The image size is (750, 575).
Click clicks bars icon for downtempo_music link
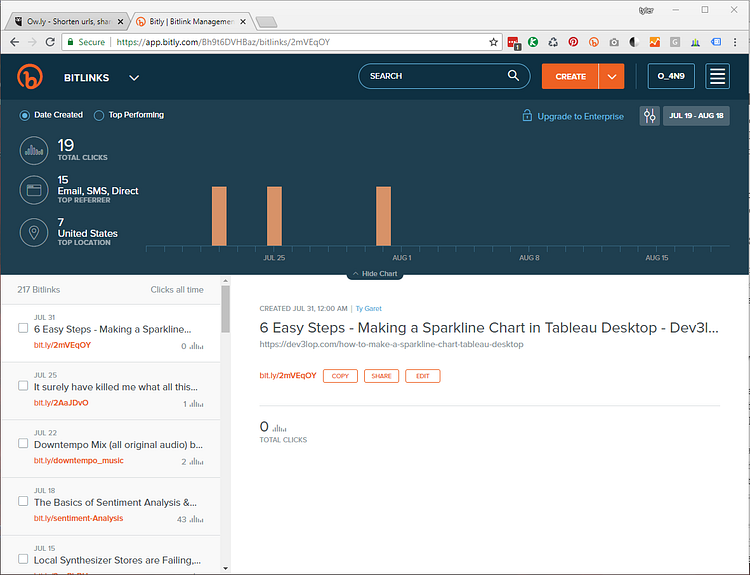click(197, 462)
